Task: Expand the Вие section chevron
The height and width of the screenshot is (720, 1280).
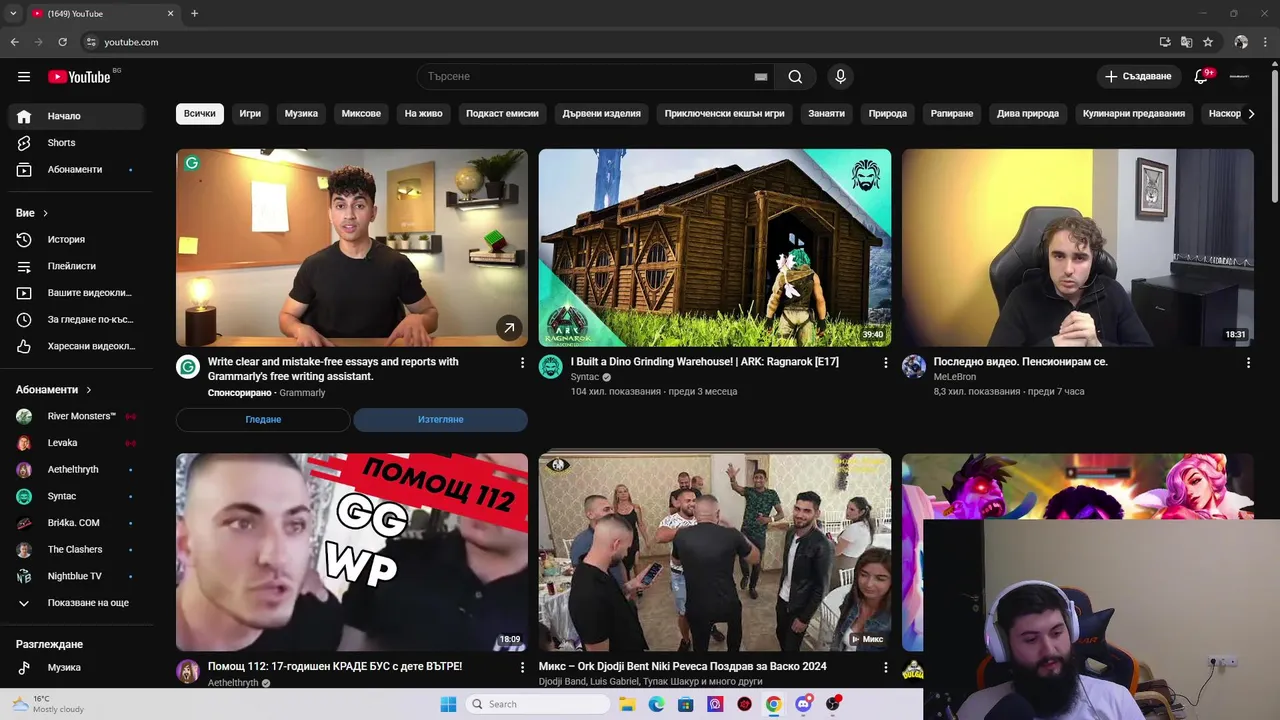Action: pos(45,213)
